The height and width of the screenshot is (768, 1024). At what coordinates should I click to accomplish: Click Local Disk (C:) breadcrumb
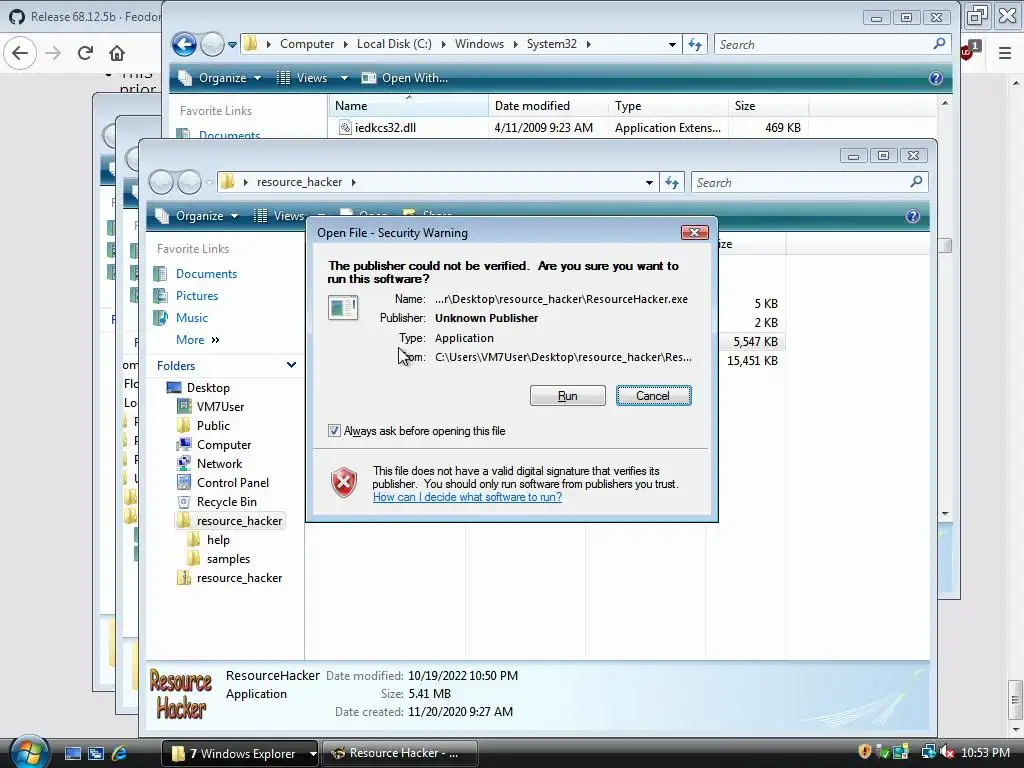[x=394, y=44]
